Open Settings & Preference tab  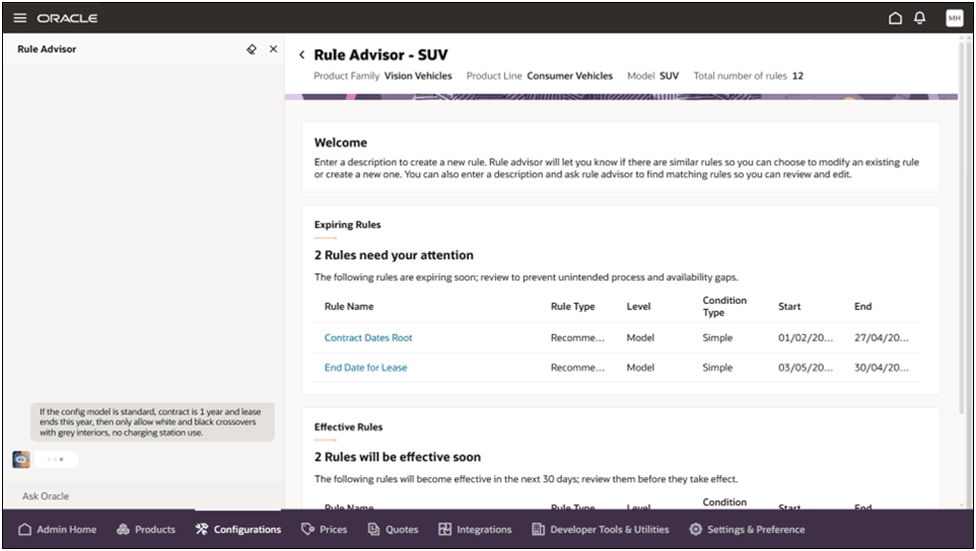pyautogui.click(x=747, y=529)
